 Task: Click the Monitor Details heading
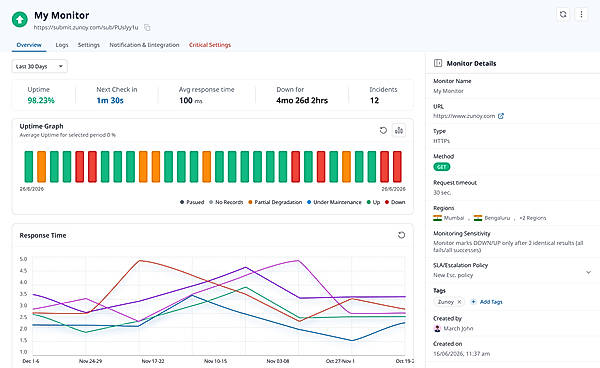[x=471, y=64]
